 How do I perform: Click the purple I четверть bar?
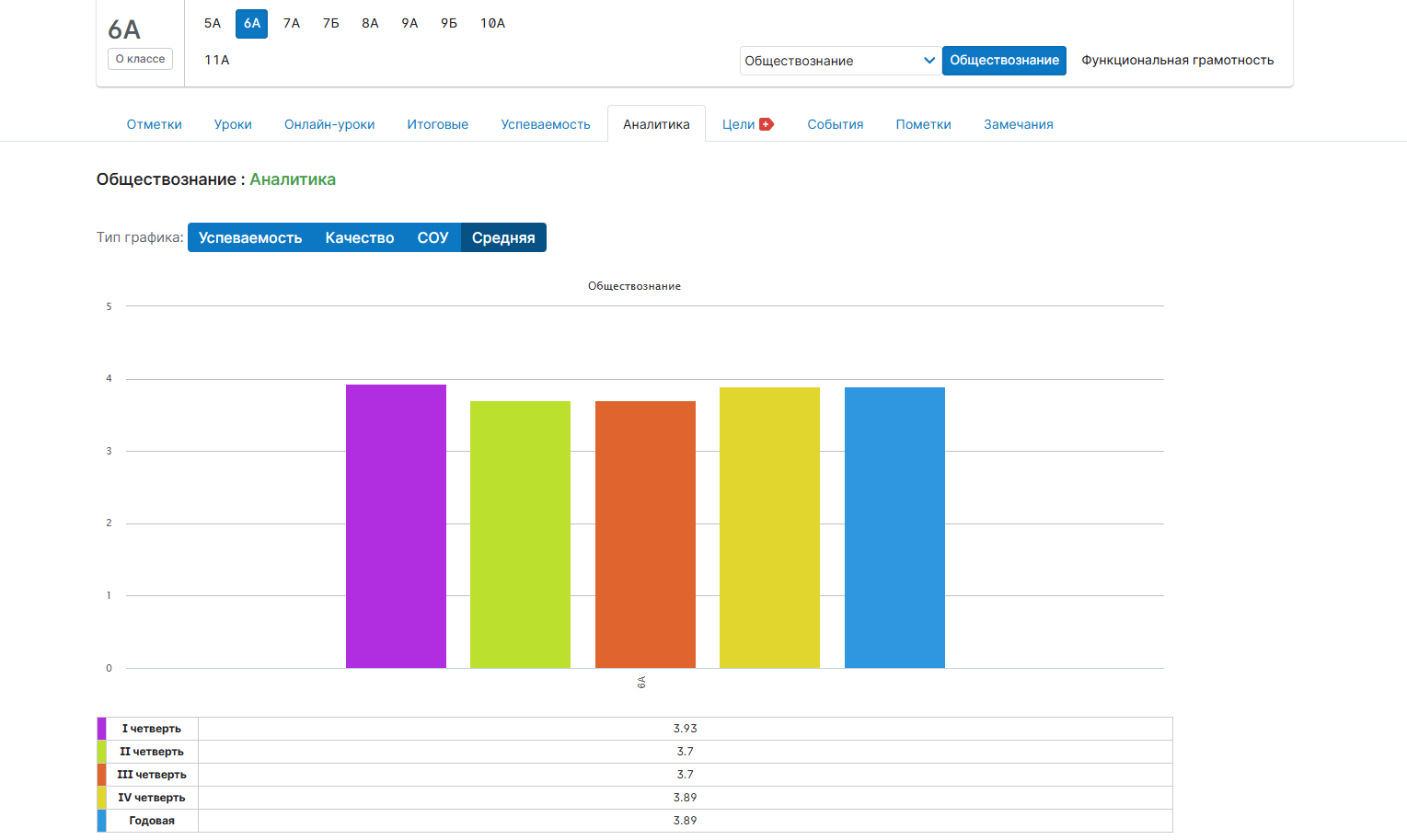point(396,526)
